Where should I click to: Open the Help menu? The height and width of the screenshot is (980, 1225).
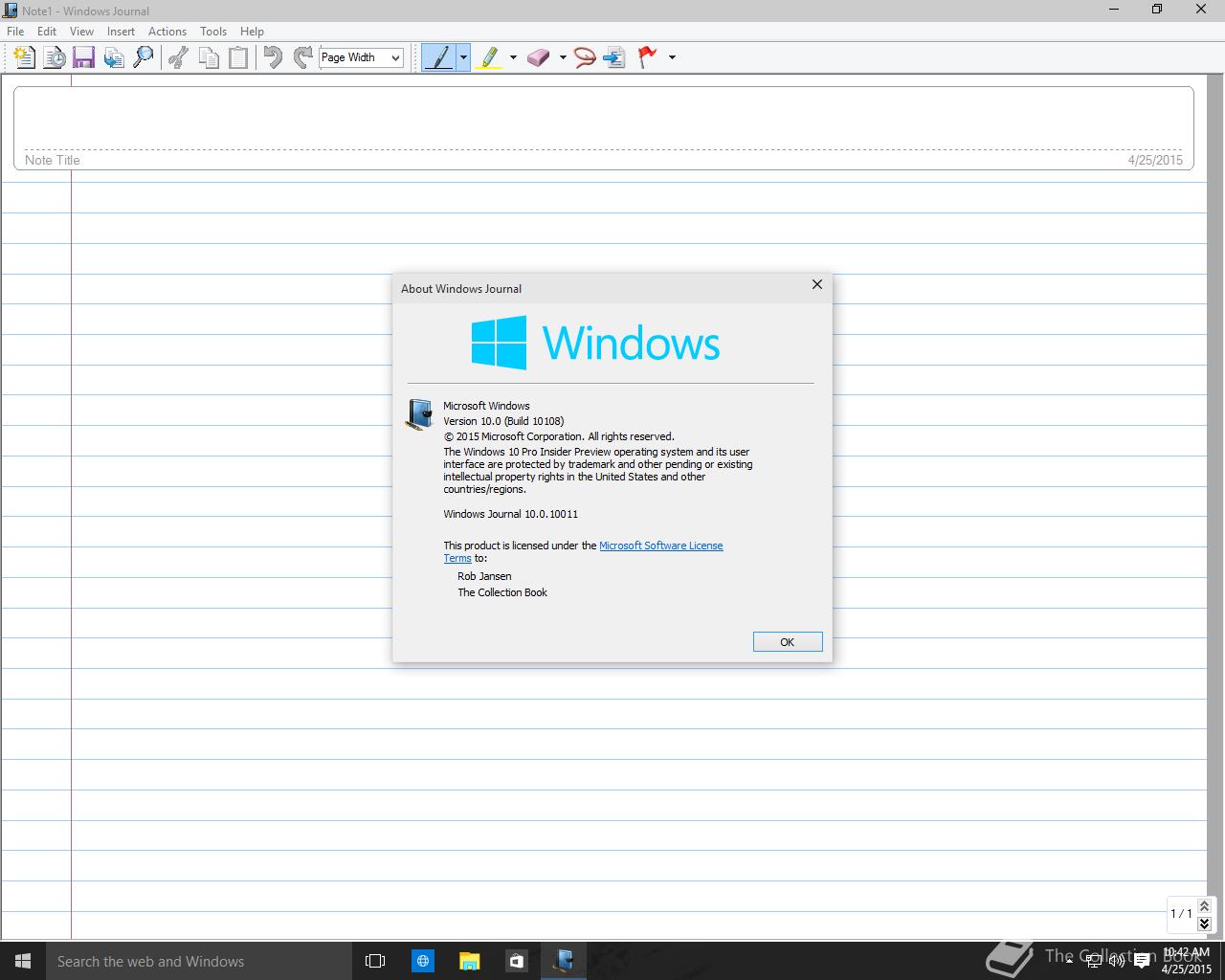coord(252,32)
